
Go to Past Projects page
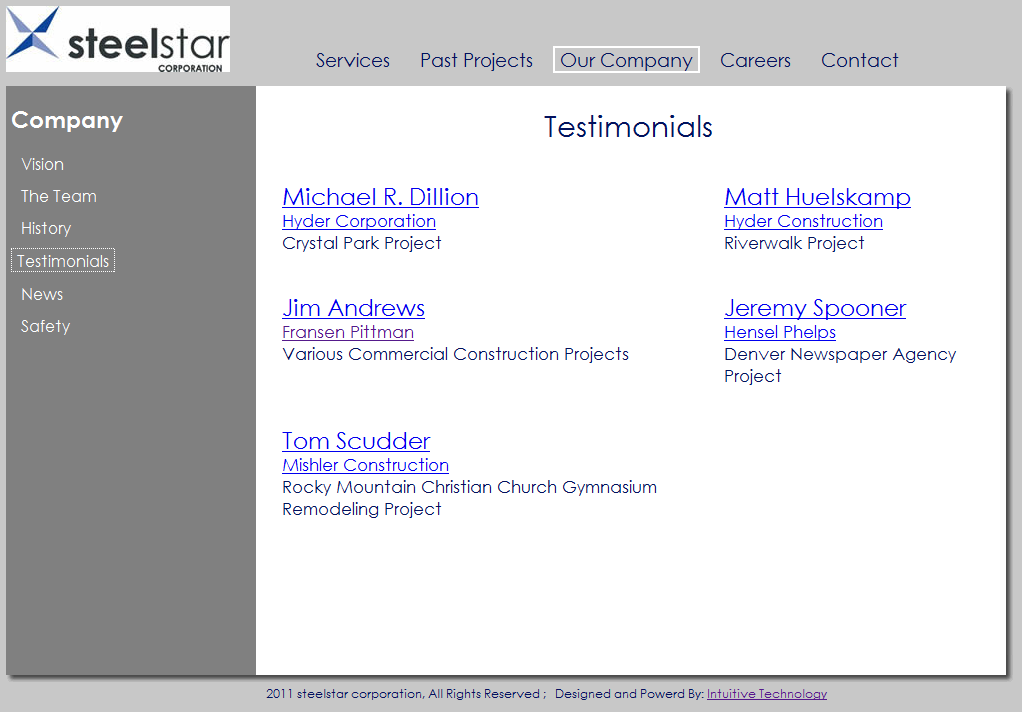coord(476,60)
